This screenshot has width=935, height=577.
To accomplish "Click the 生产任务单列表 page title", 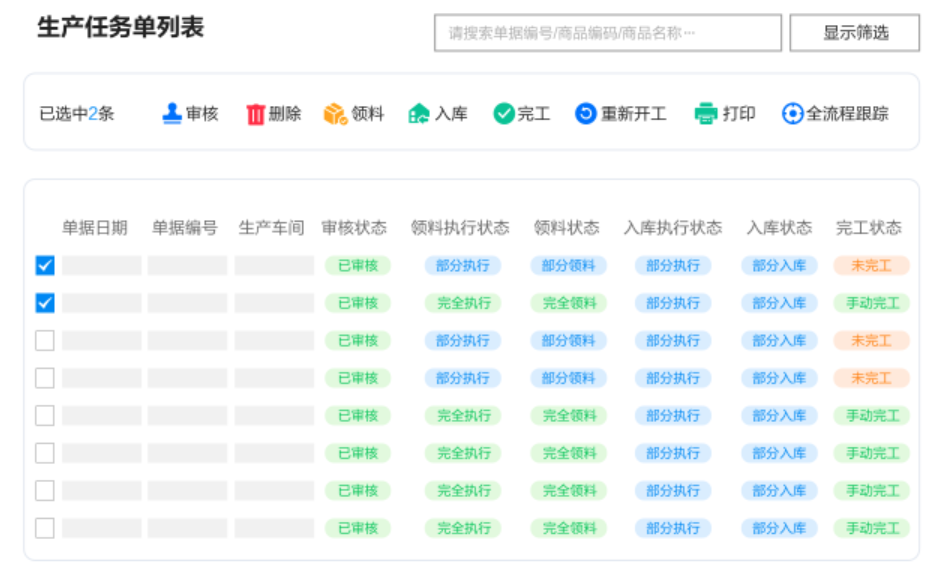I will (120, 27).
